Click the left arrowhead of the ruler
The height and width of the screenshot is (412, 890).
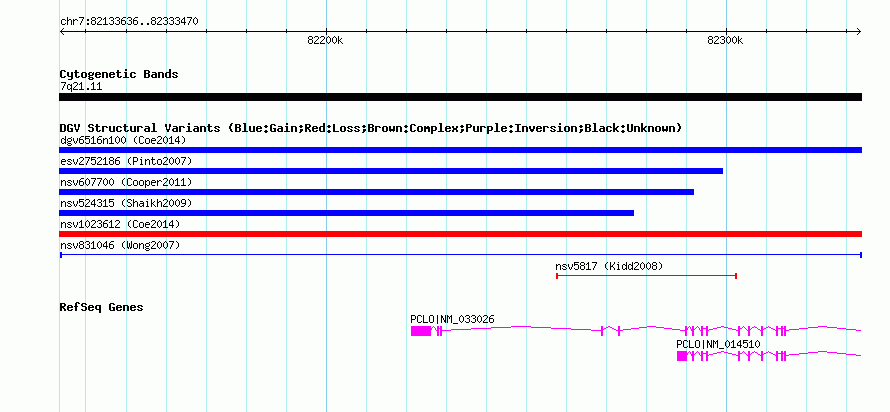coord(62,31)
